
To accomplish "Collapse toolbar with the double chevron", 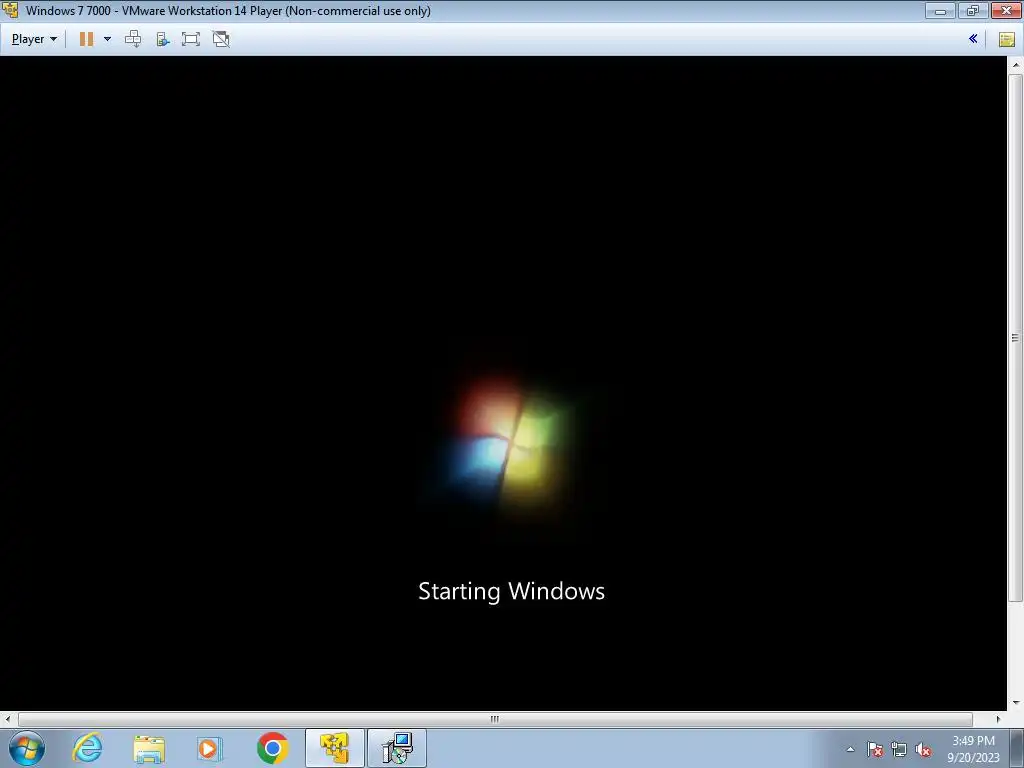I will (x=973, y=39).
